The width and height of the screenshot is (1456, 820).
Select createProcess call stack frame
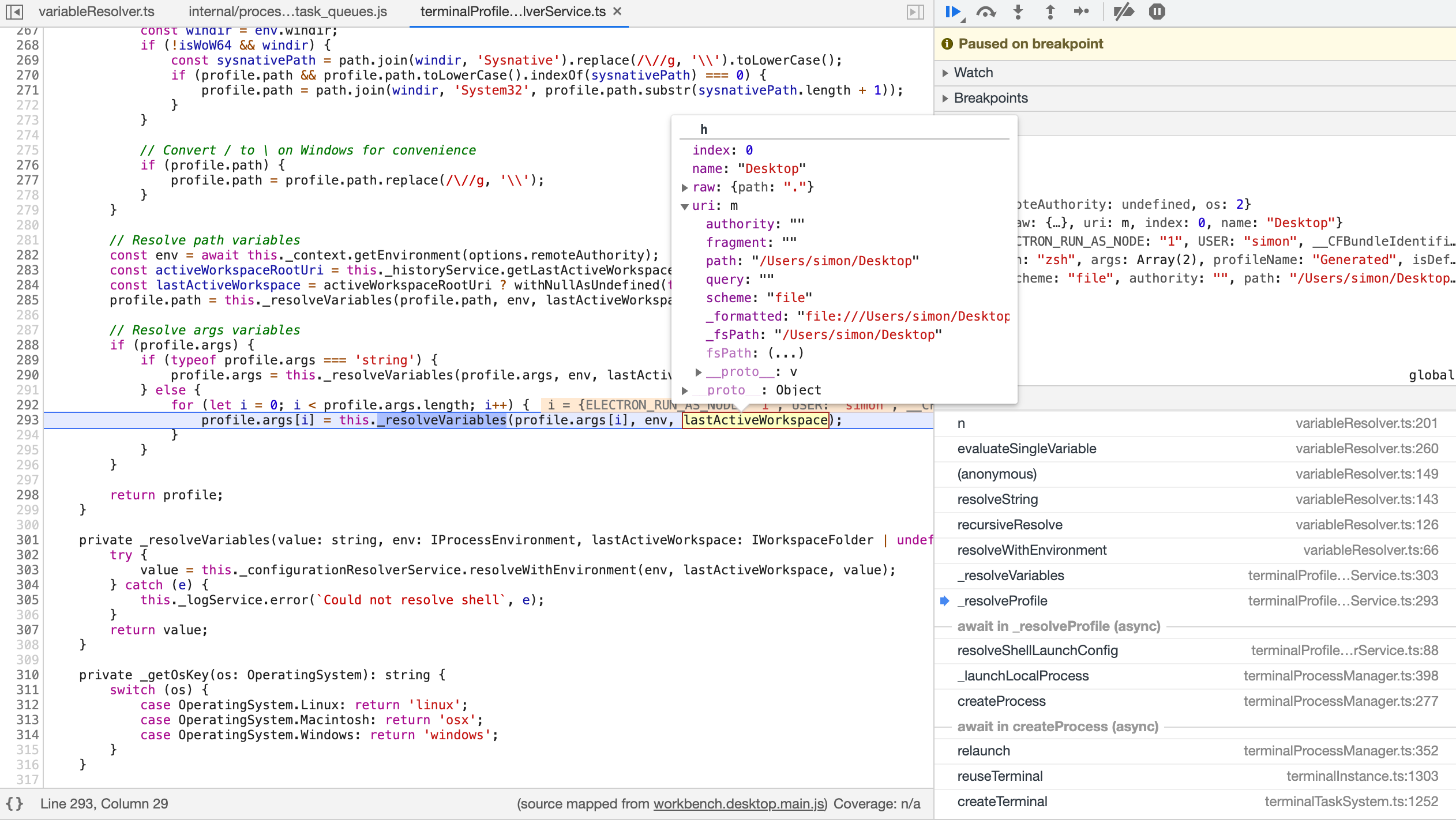pos(1195,701)
